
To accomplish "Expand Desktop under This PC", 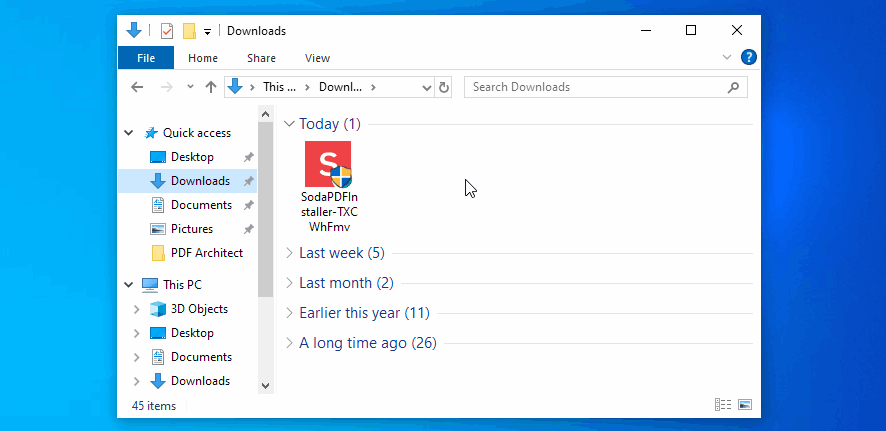I will coord(136,333).
